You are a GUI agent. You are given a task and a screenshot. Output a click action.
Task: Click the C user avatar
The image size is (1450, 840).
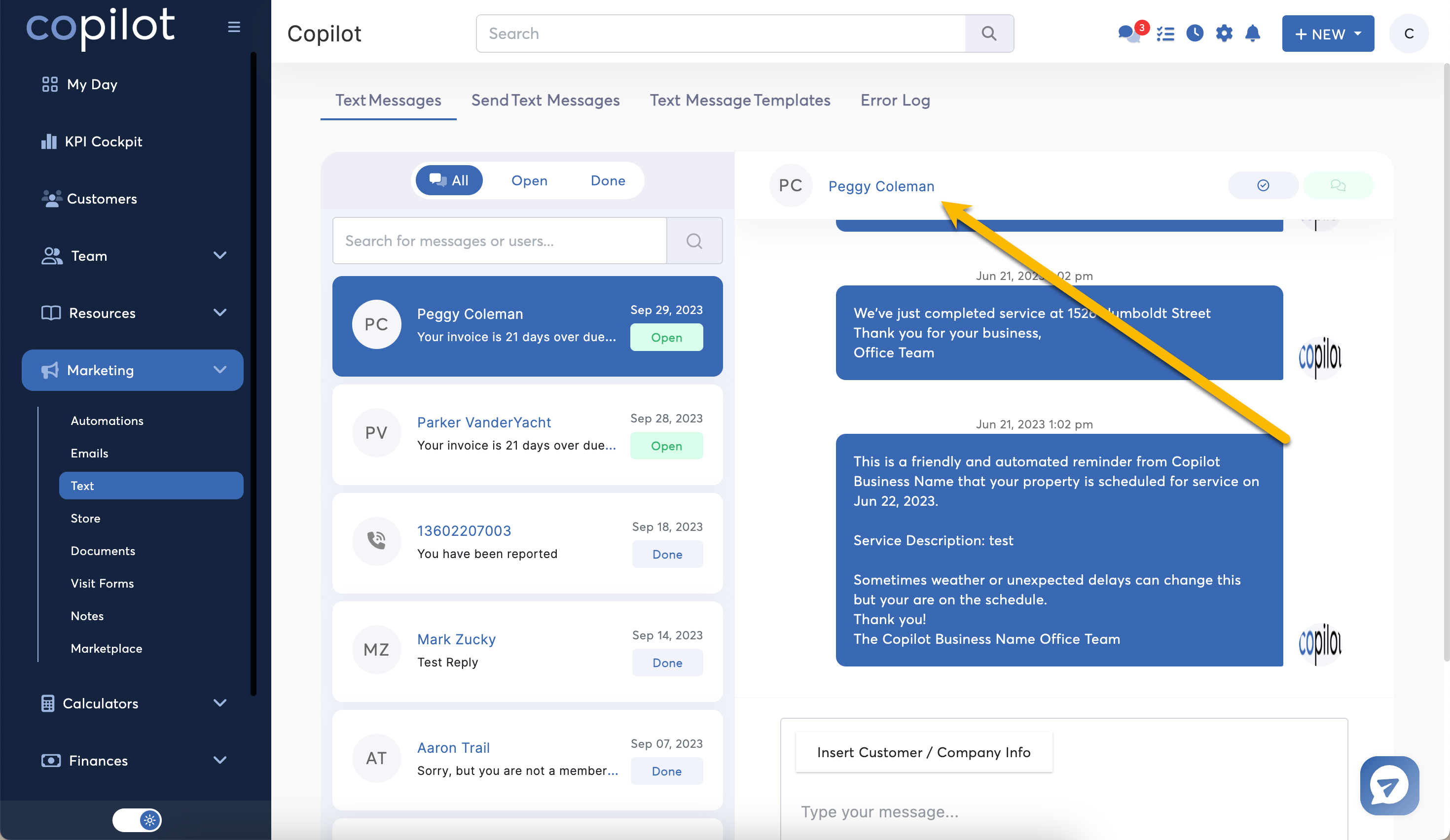coord(1409,34)
